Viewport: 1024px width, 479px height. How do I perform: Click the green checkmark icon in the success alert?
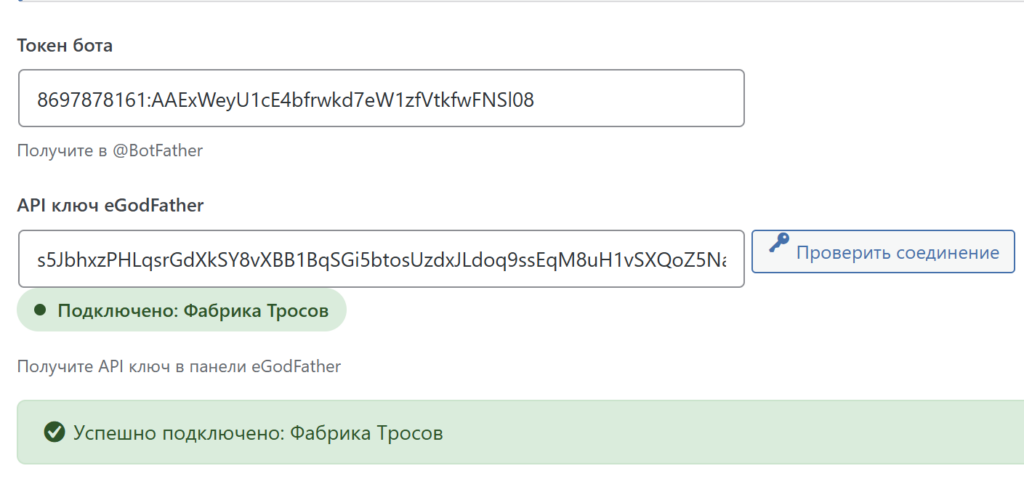[x=54, y=432]
